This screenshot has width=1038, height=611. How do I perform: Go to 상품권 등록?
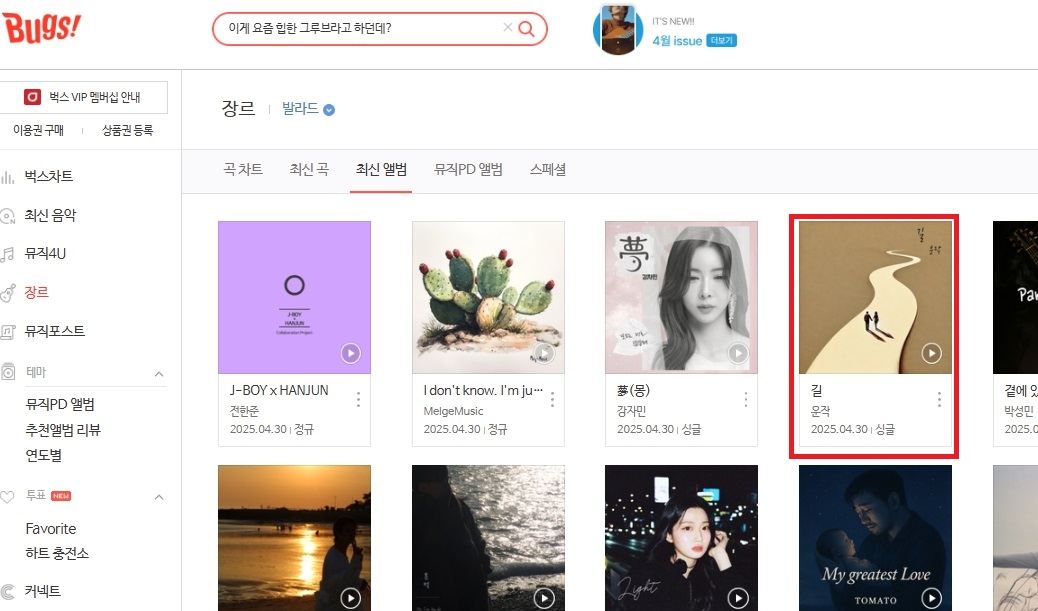coord(127,130)
